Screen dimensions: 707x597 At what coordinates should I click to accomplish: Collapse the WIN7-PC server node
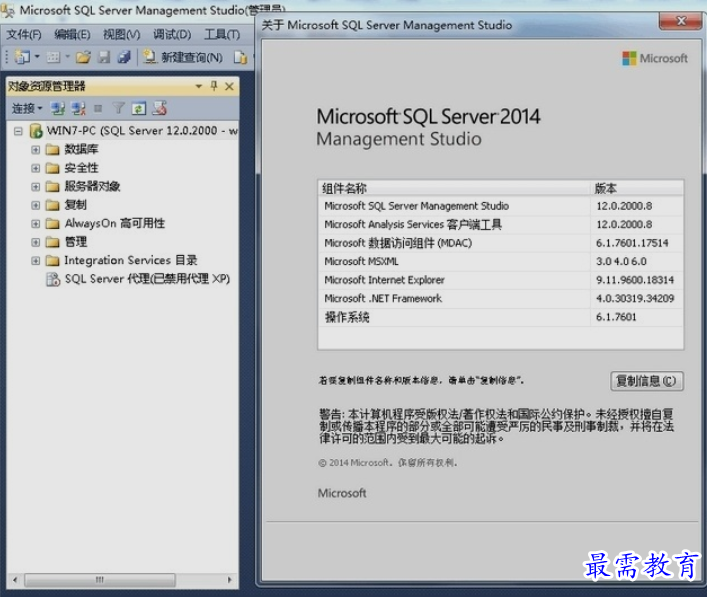click(18, 131)
